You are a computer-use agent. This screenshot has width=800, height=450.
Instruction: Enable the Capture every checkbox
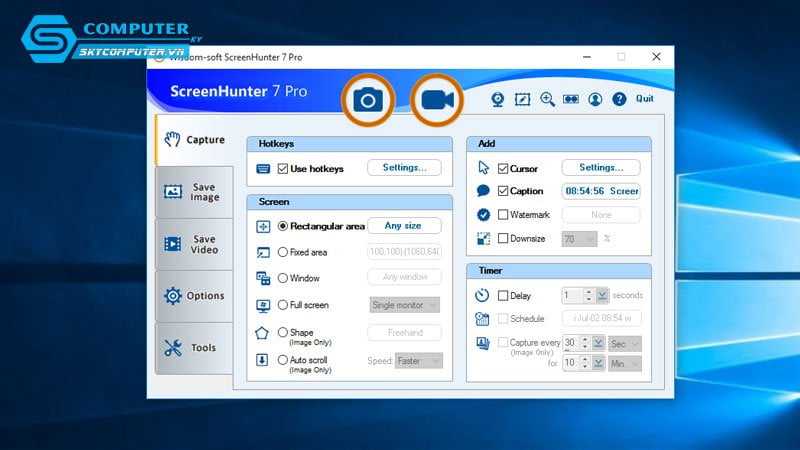click(503, 342)
